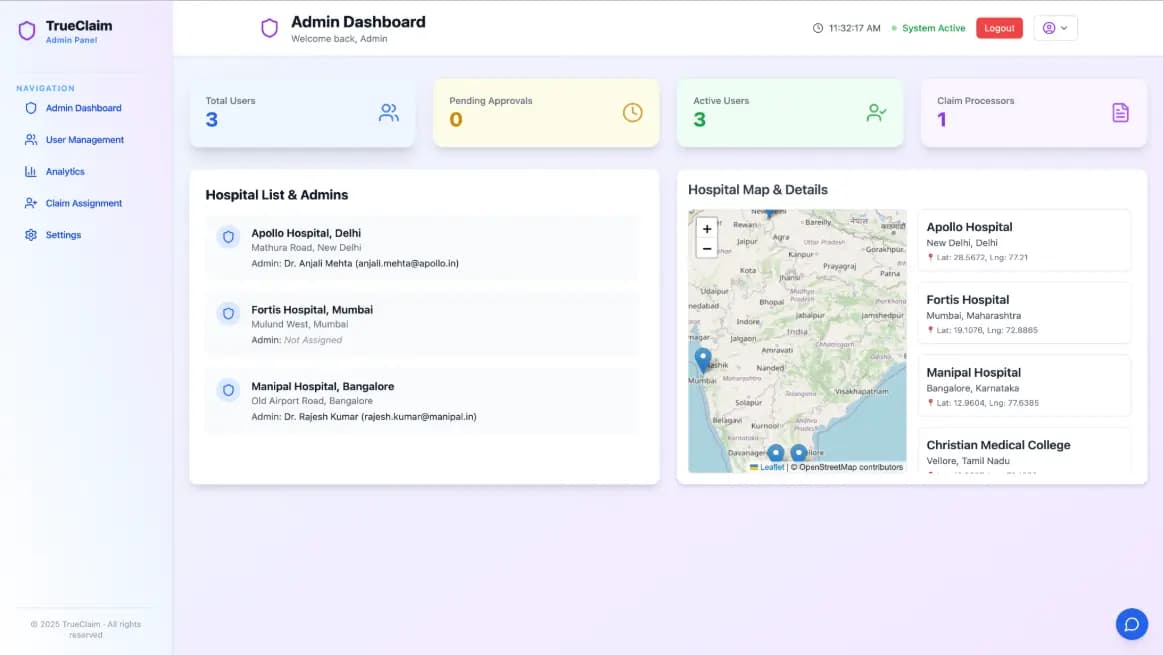1163x655 pixels.
Task: Click the document icon on Claim Processors card
Action: [x=1119, y=113]
